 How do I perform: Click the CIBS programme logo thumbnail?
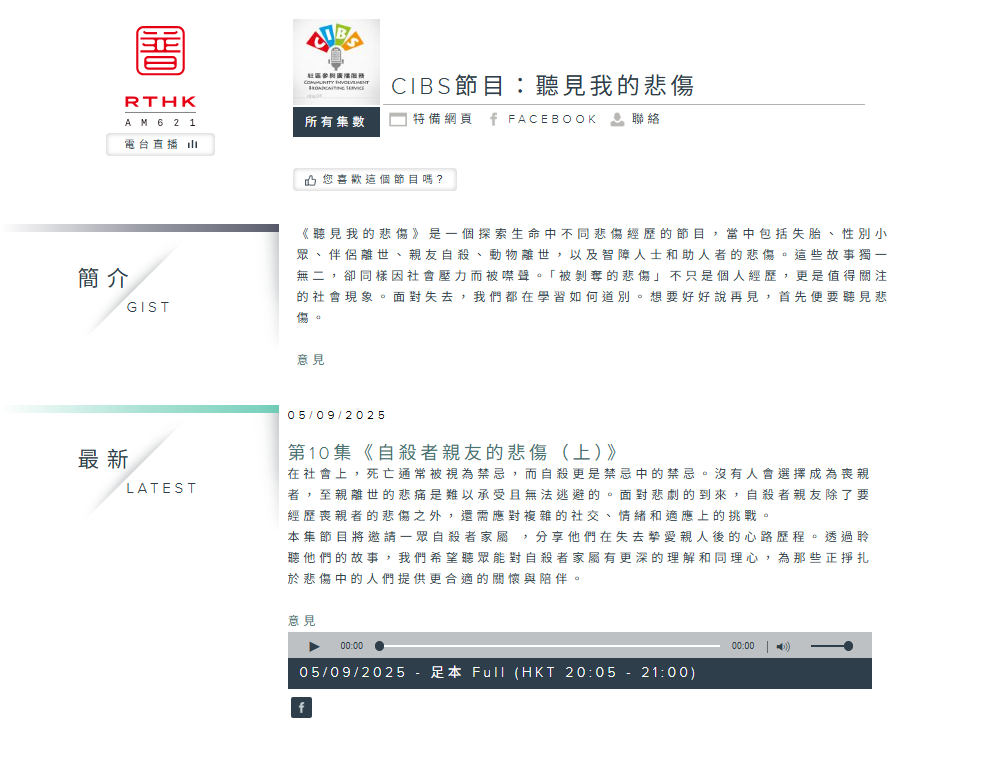click(x=336, y=62)
